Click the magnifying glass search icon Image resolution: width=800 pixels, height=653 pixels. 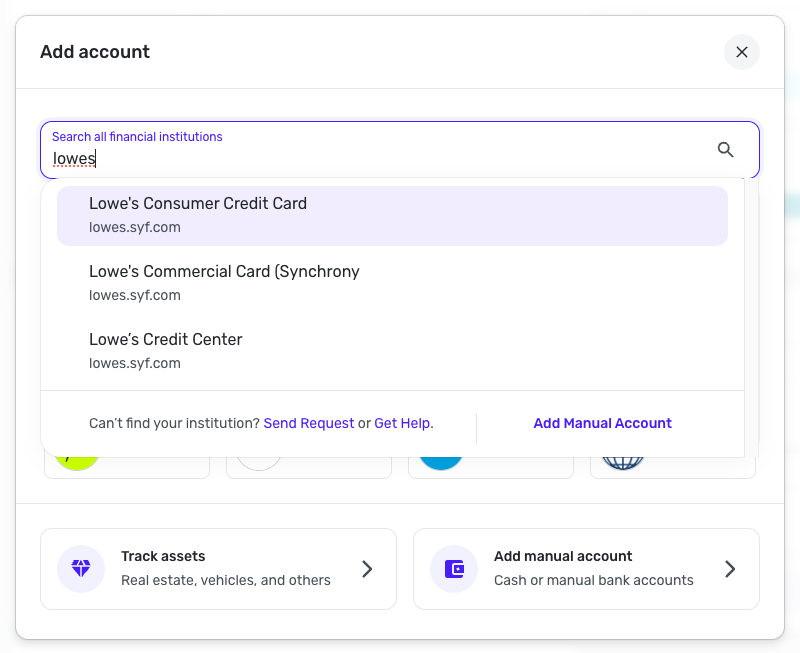click(x=726, y=150)
